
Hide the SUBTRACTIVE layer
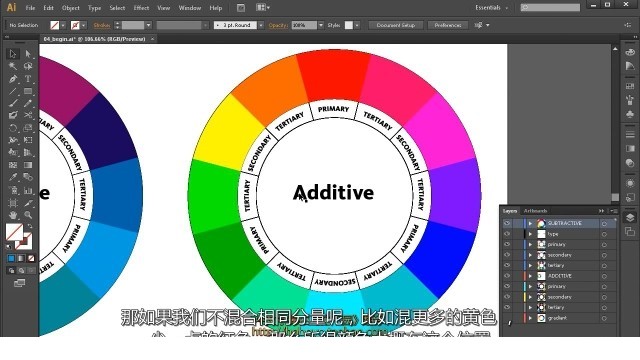[507, 223]
